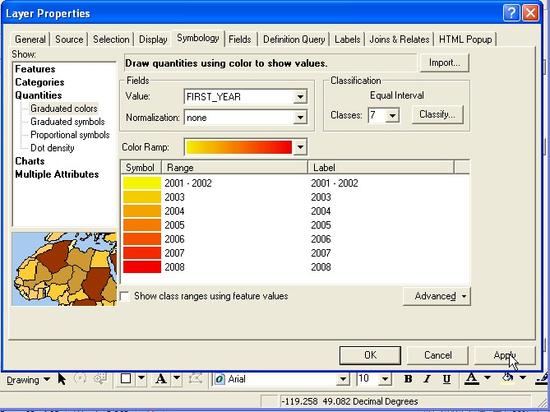550x412 pixels.
Task: Click the Symbol column header
Action: 141,168
